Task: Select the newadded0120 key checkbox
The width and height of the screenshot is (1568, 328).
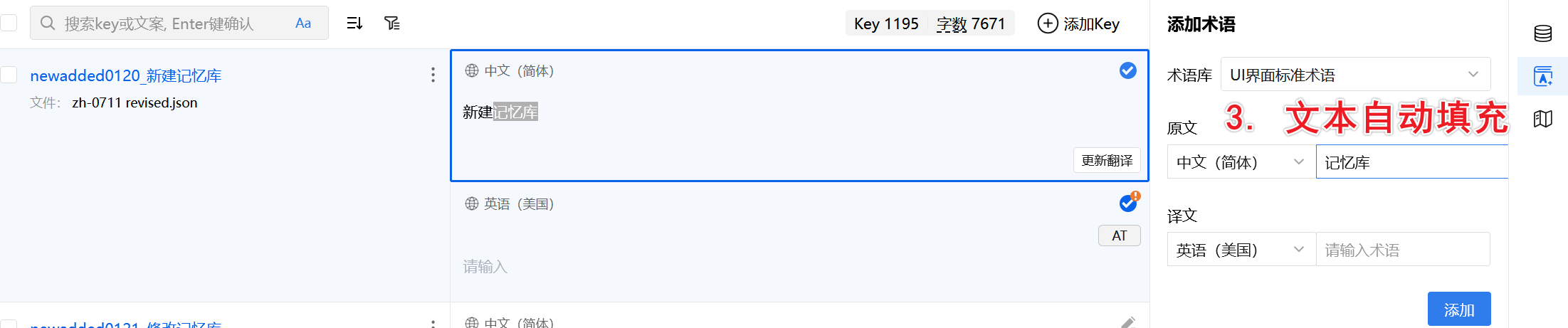Action: [9, 75]
